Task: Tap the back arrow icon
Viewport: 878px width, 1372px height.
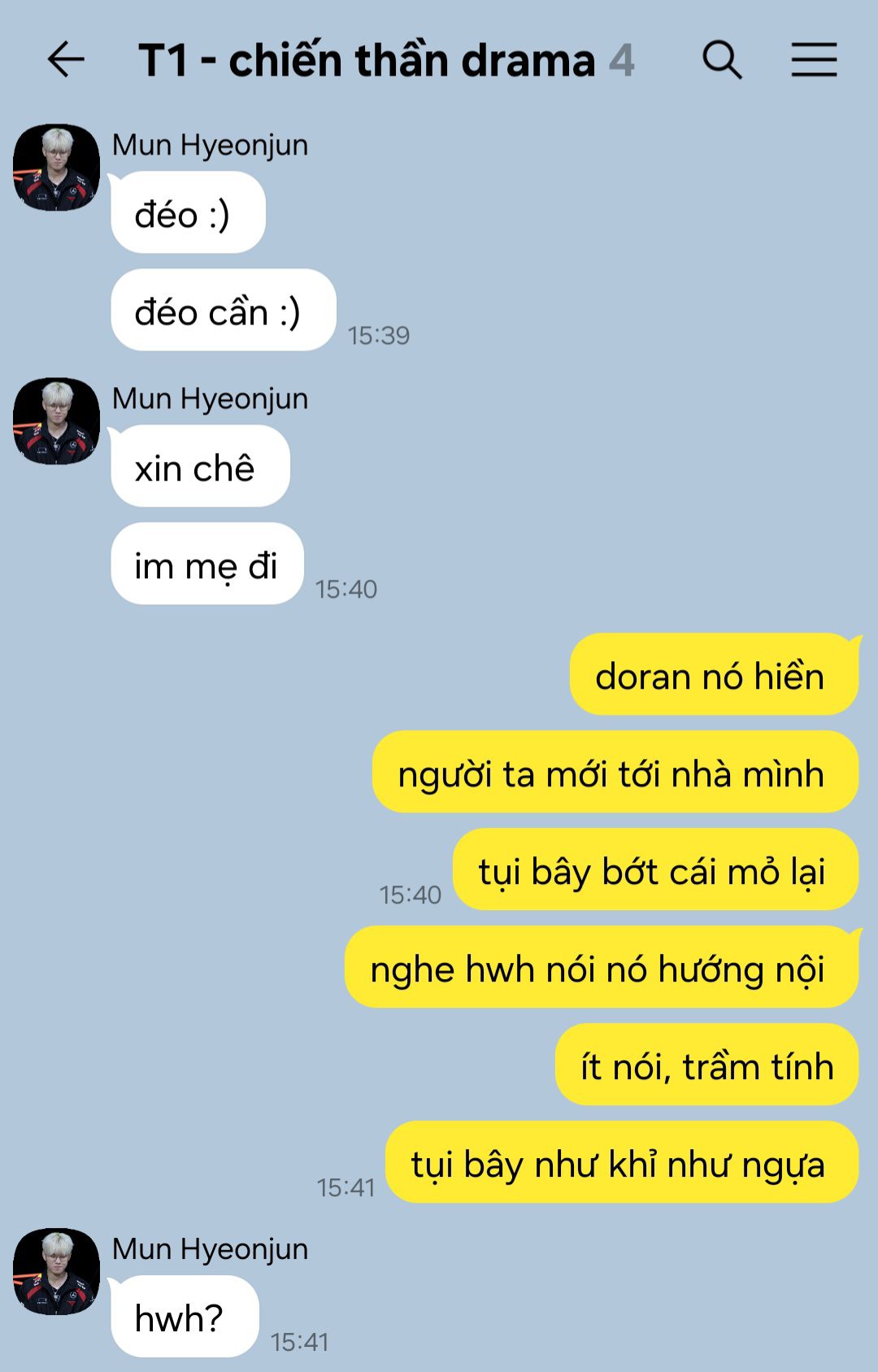Action: pos(66,59)
